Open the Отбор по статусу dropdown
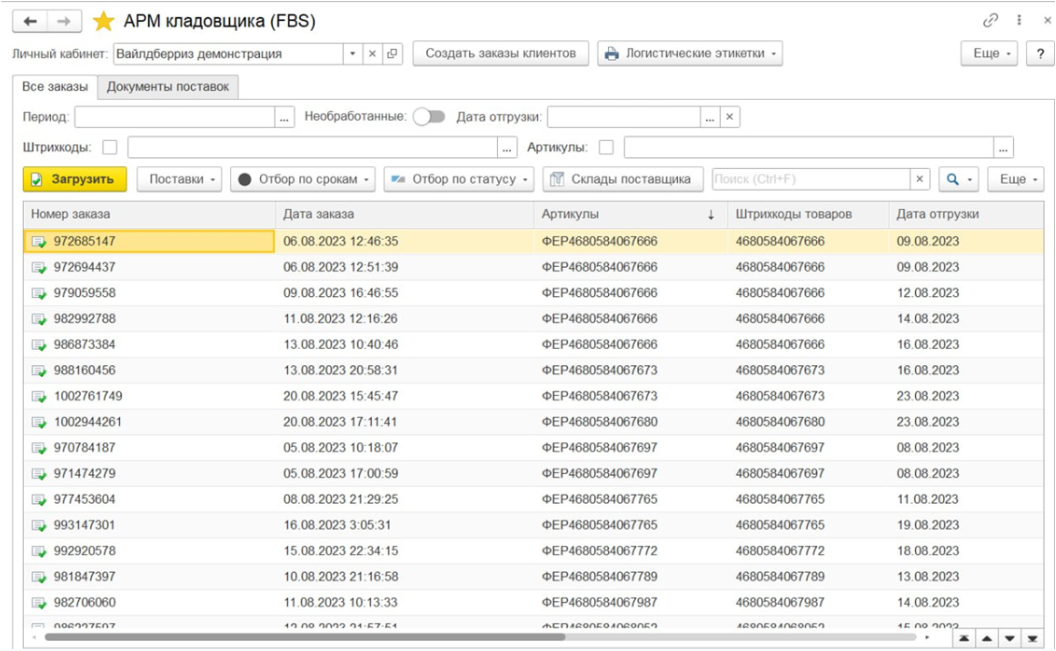Viewport: 1056px width, 651px height. [459, 179]
